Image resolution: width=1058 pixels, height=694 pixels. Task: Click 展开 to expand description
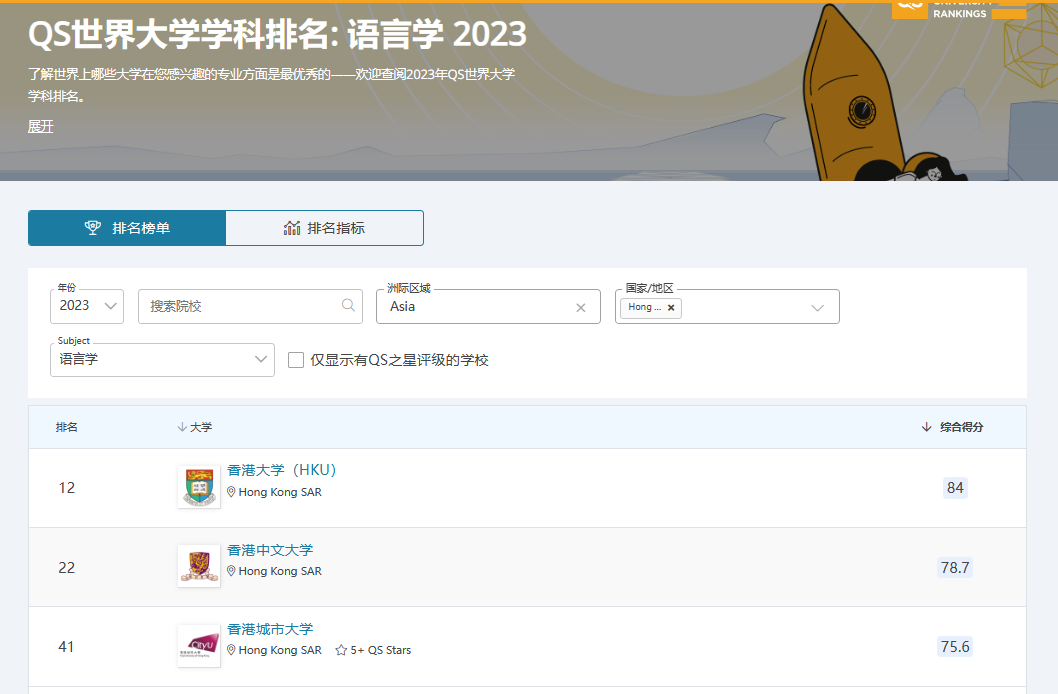pos(40,126)
